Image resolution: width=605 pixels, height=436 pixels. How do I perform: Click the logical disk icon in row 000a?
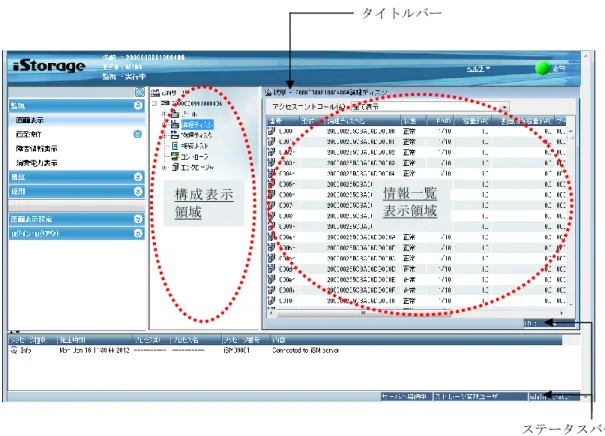272,237
